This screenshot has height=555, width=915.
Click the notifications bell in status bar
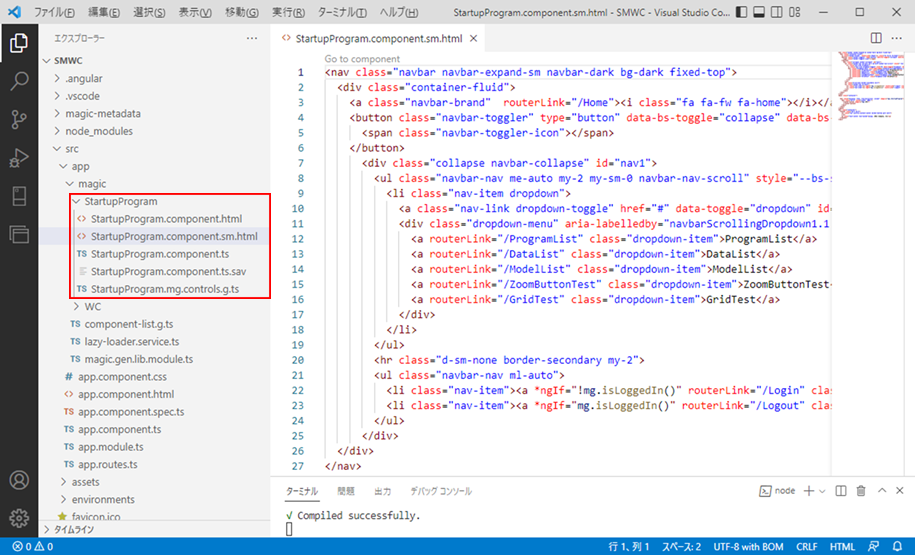click(x=898, y=547)
